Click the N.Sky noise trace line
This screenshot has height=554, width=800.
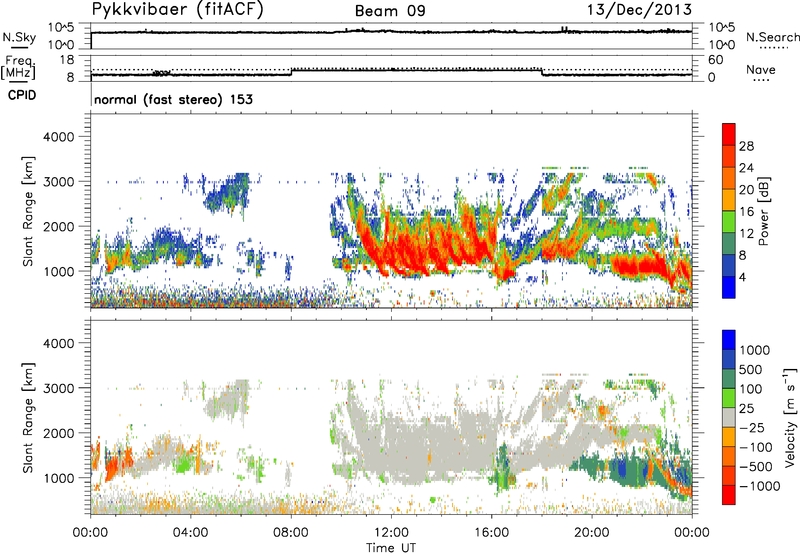click(x=391, y=32)
